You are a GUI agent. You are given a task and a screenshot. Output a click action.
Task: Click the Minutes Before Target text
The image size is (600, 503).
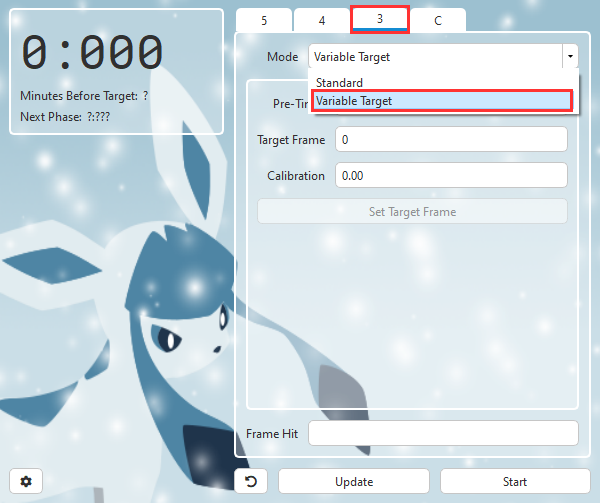click(x=84, y=96)
